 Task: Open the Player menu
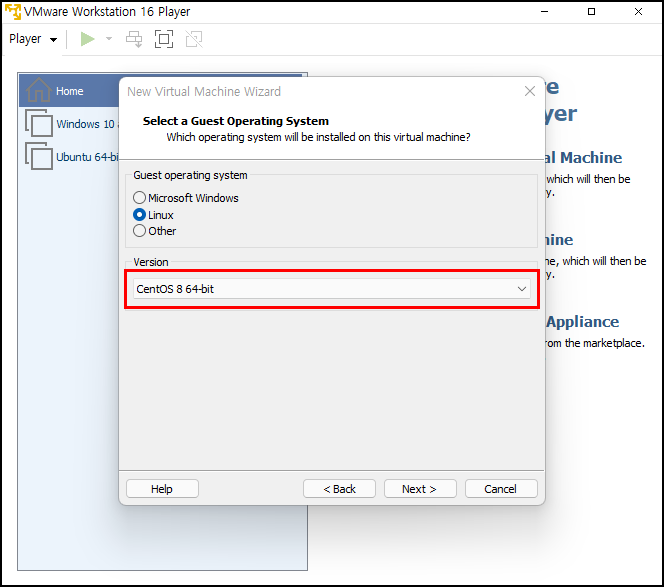tap(33, 39)
